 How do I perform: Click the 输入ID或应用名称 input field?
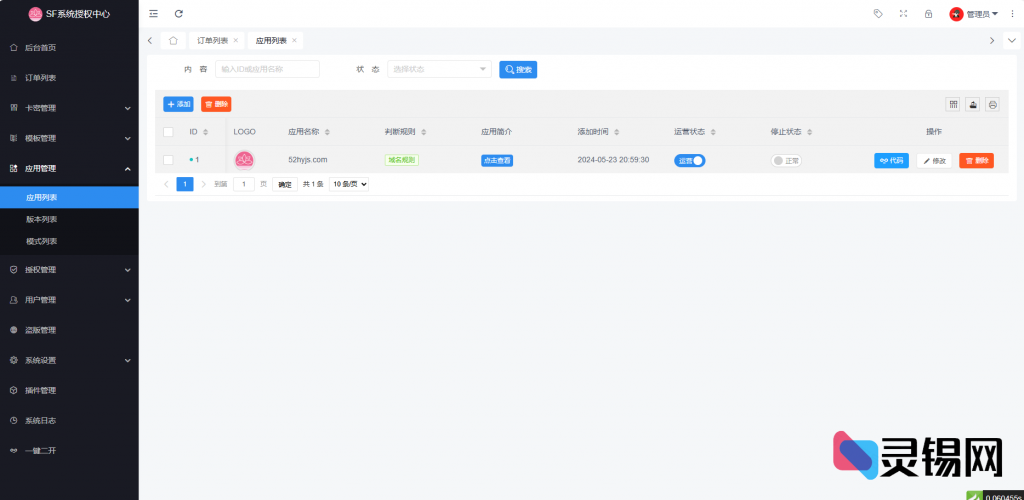pos(267,69)
